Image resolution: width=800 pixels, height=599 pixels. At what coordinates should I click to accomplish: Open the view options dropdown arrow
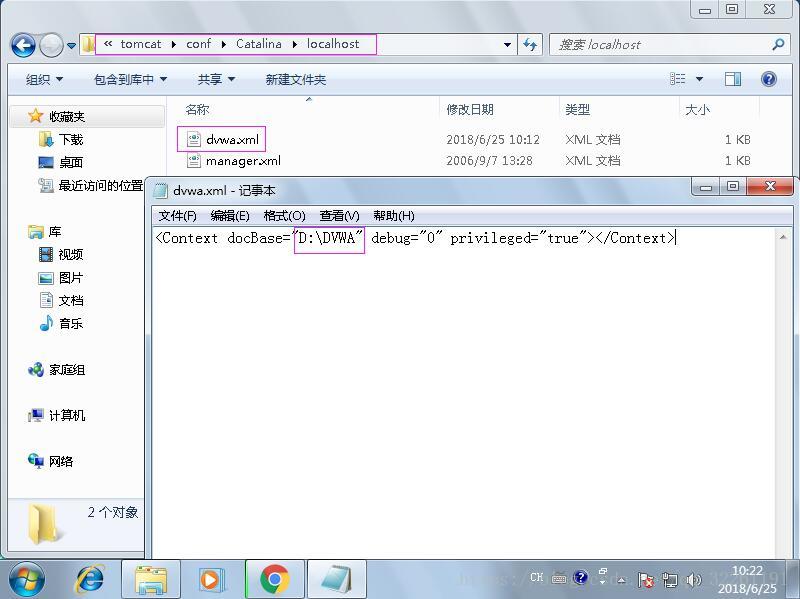699,79
